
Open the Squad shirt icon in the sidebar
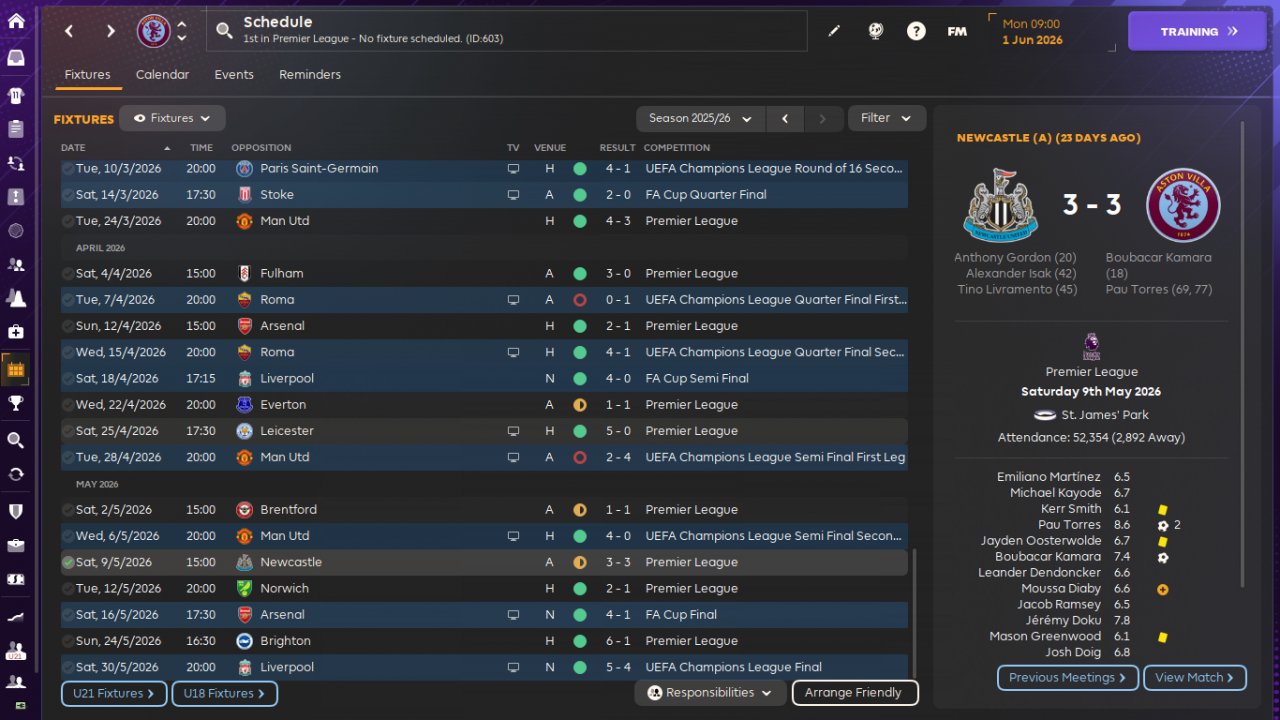coord(16,96)
